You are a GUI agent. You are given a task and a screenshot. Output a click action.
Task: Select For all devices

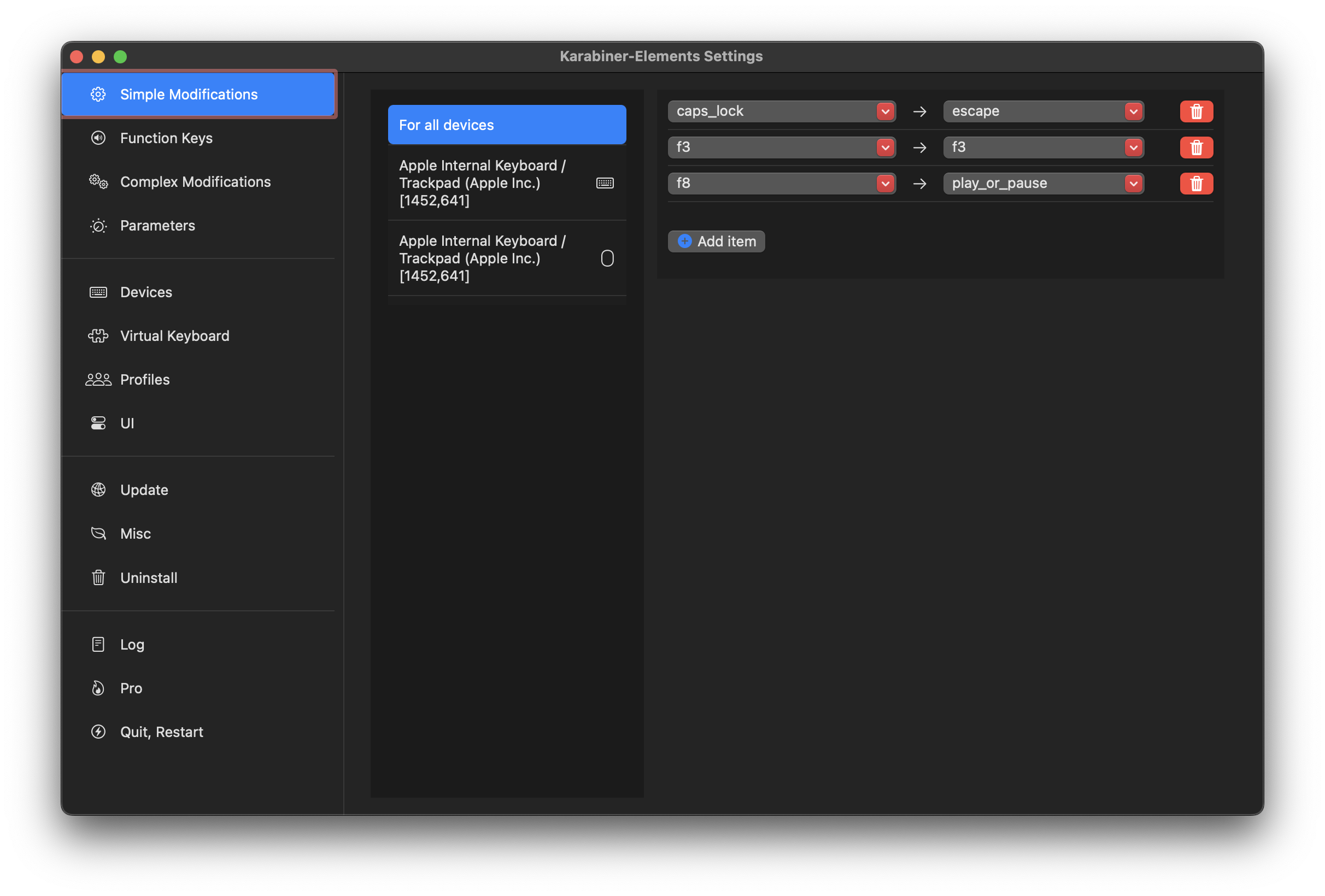(506, 125)
